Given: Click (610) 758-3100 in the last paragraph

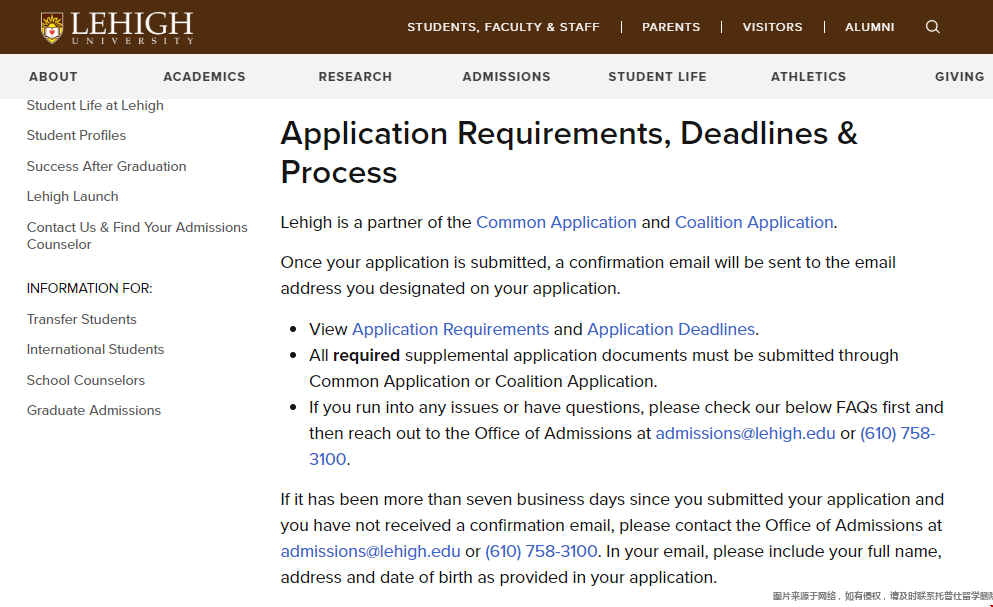Looking at the screenshot, I should point(541,551).
